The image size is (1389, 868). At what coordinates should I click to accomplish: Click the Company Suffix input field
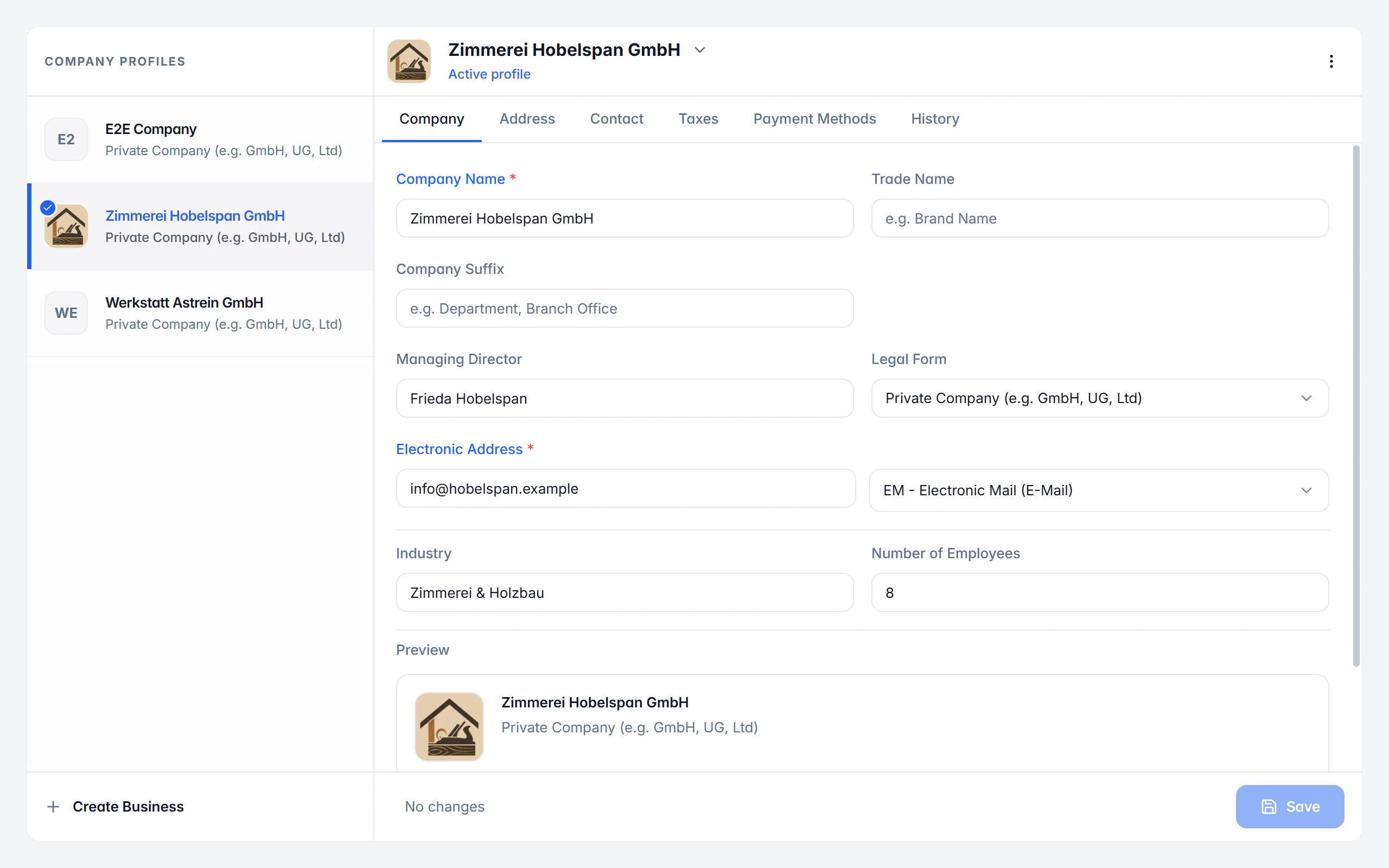pyautogui.click(x=625, y=308)
